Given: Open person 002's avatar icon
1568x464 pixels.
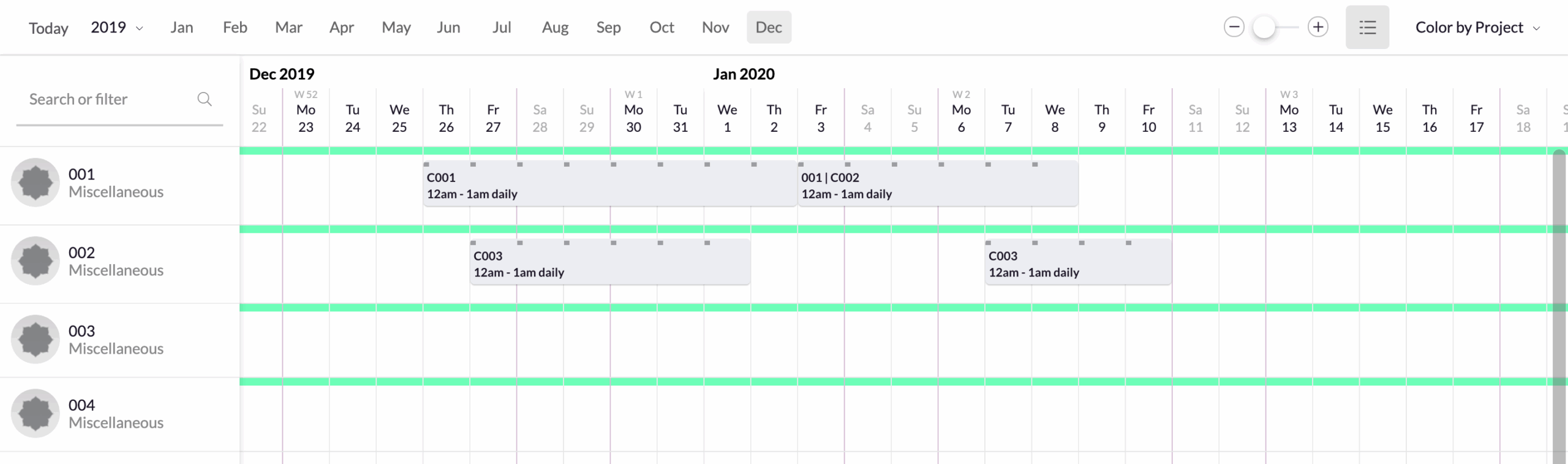Looking at the screenshot, I should pyautogui.click(x=35, y=260).
